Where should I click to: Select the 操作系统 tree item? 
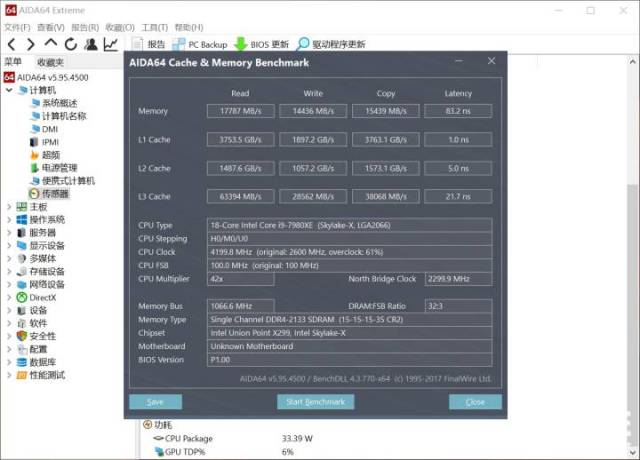[x=41, y=220]
